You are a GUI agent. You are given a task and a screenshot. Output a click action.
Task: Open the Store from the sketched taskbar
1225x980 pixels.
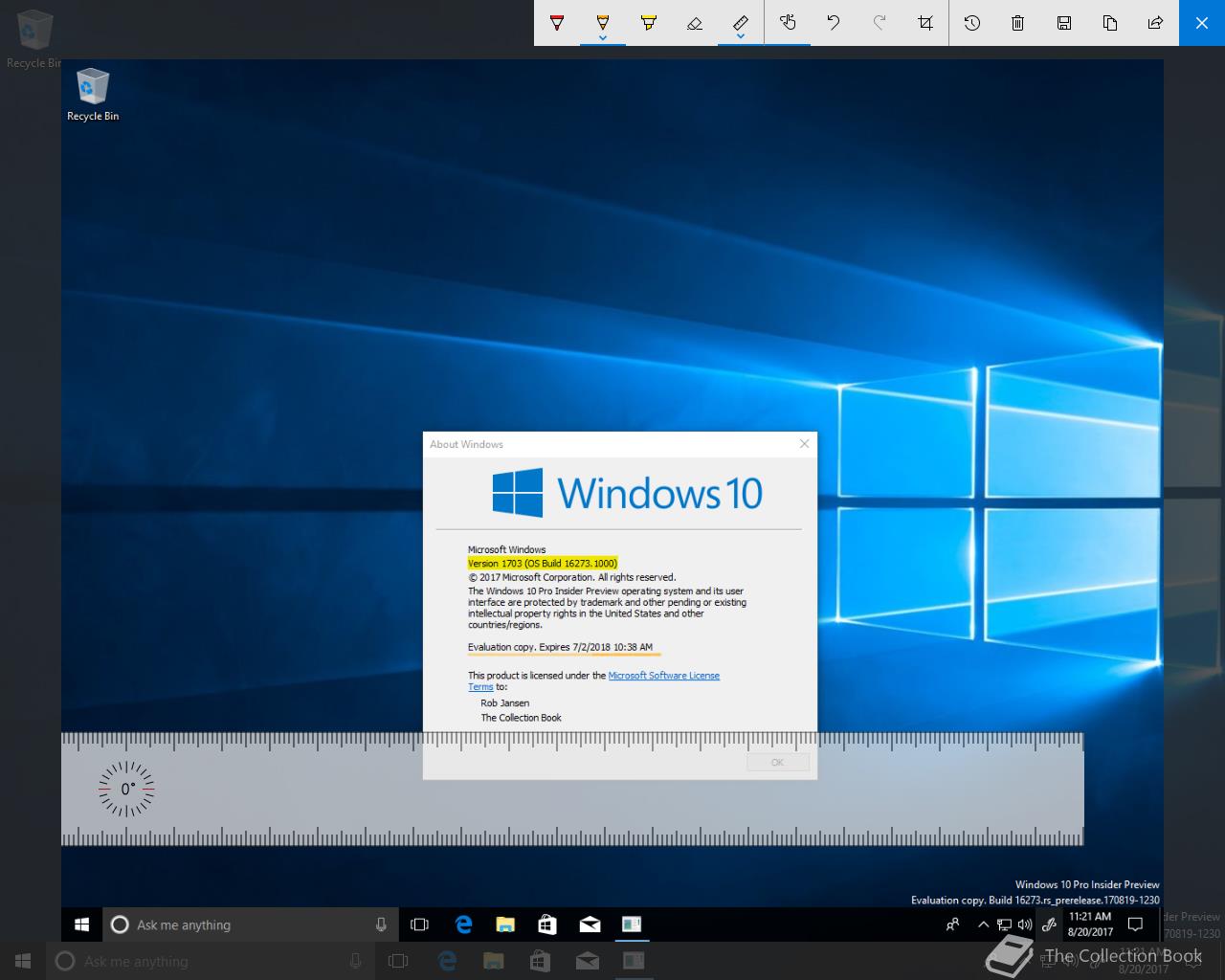tap(546, 924)
